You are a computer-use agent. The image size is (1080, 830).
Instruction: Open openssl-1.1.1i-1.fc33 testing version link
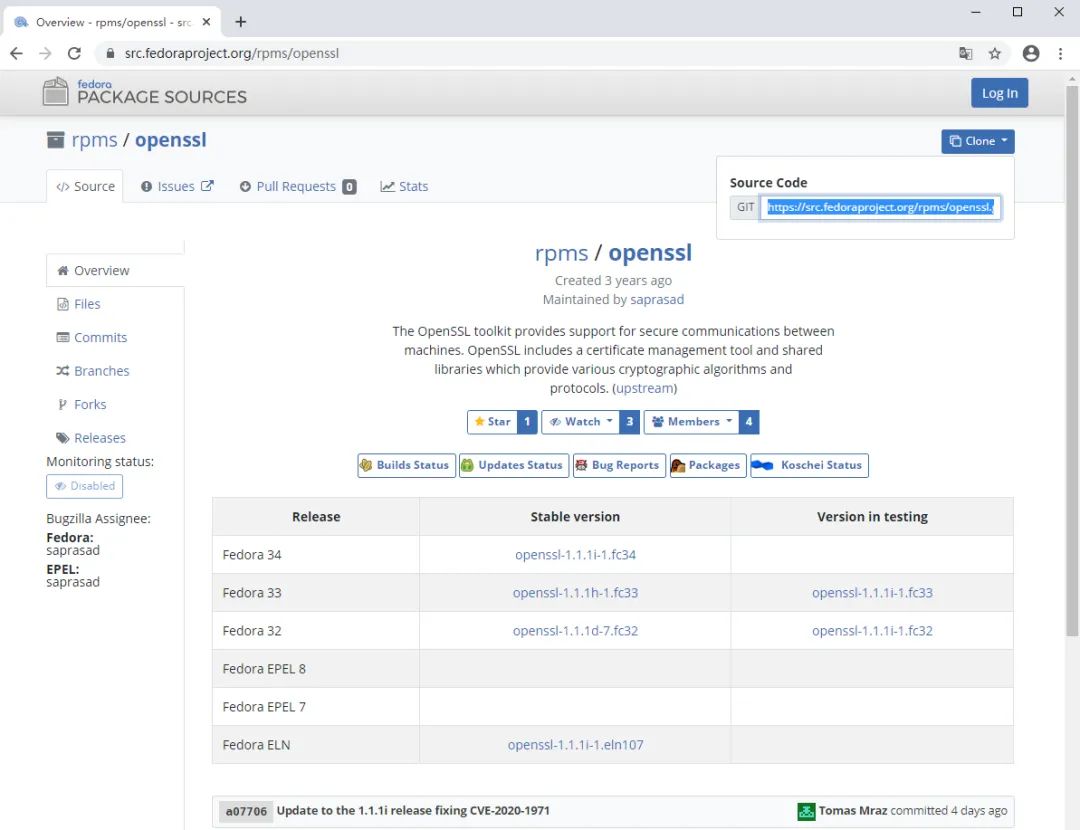(872, 592)
